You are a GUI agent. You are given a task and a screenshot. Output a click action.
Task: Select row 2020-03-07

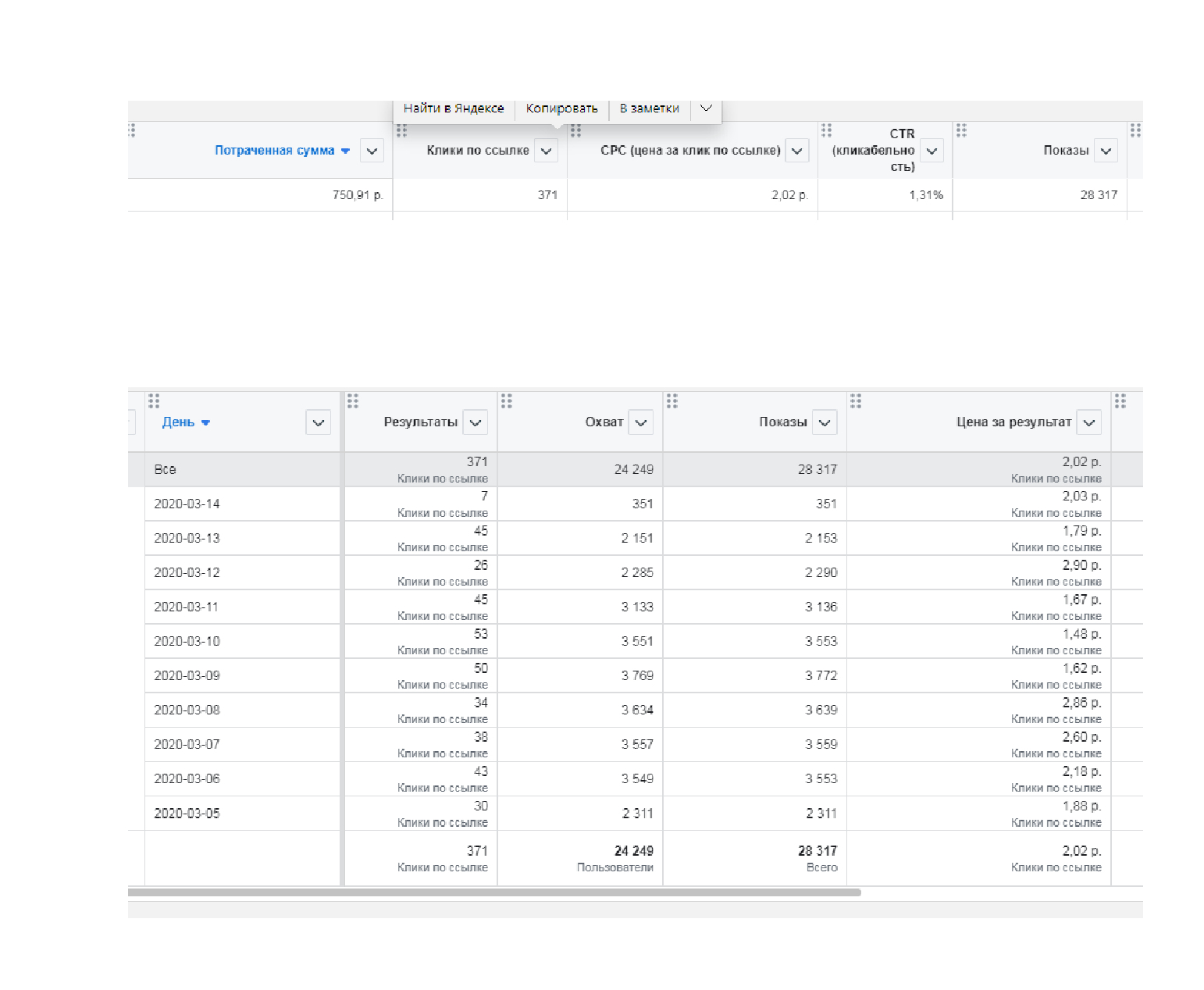[x=636, y=744]
